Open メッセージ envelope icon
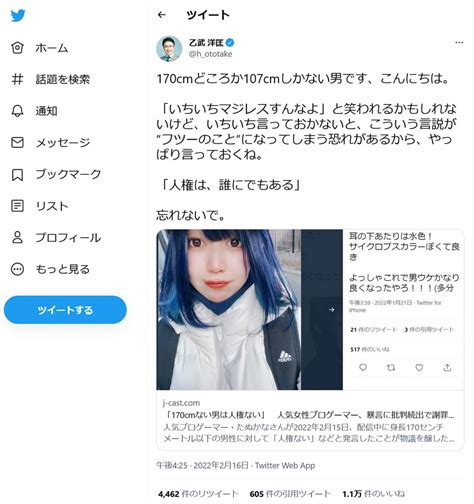The width and height of the screenshot is (474, 504). pyautogui.click(x=17, y=142)
